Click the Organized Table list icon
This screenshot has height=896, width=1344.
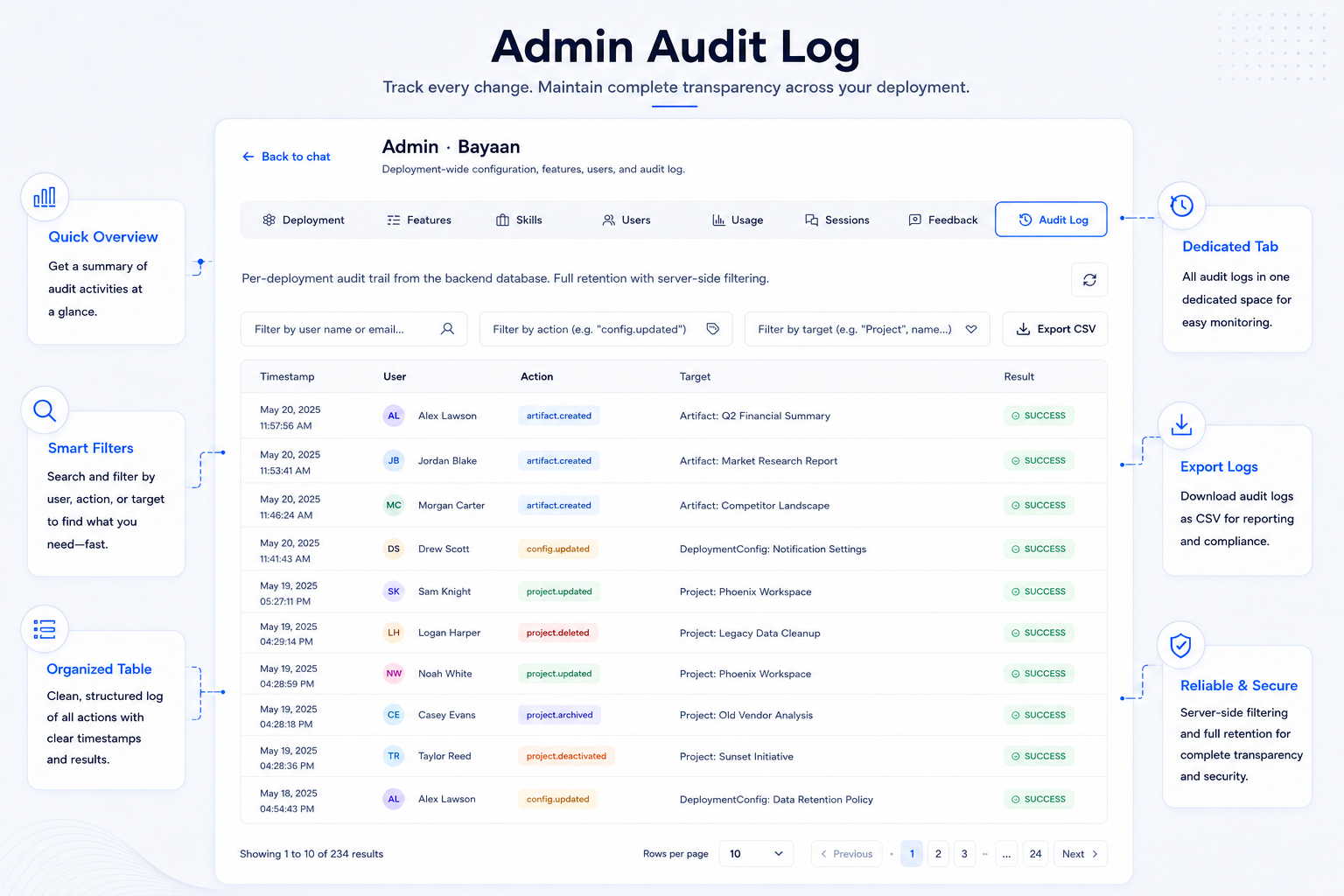(45, 628)
